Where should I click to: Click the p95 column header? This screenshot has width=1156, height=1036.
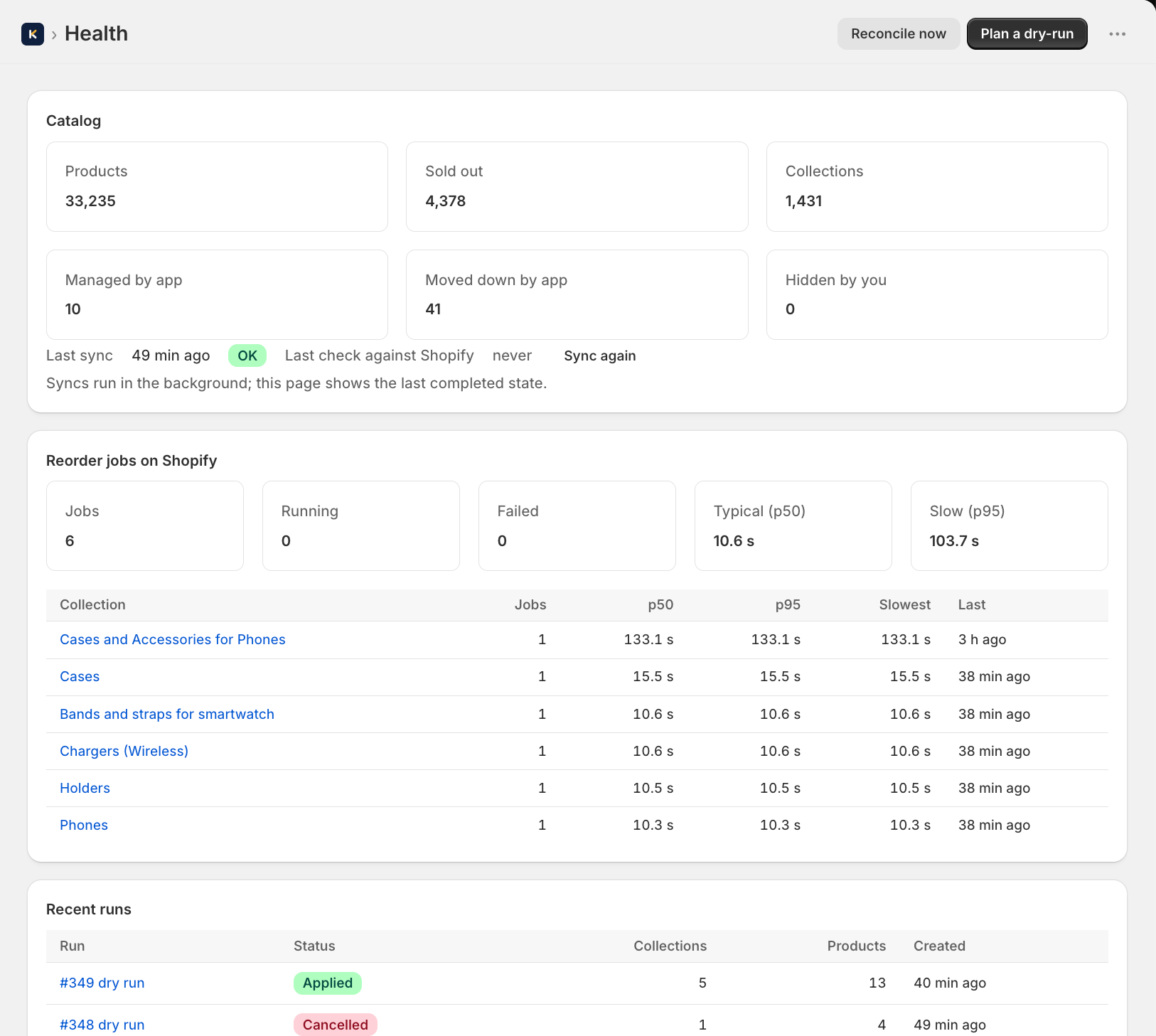(x=788, y=605)
